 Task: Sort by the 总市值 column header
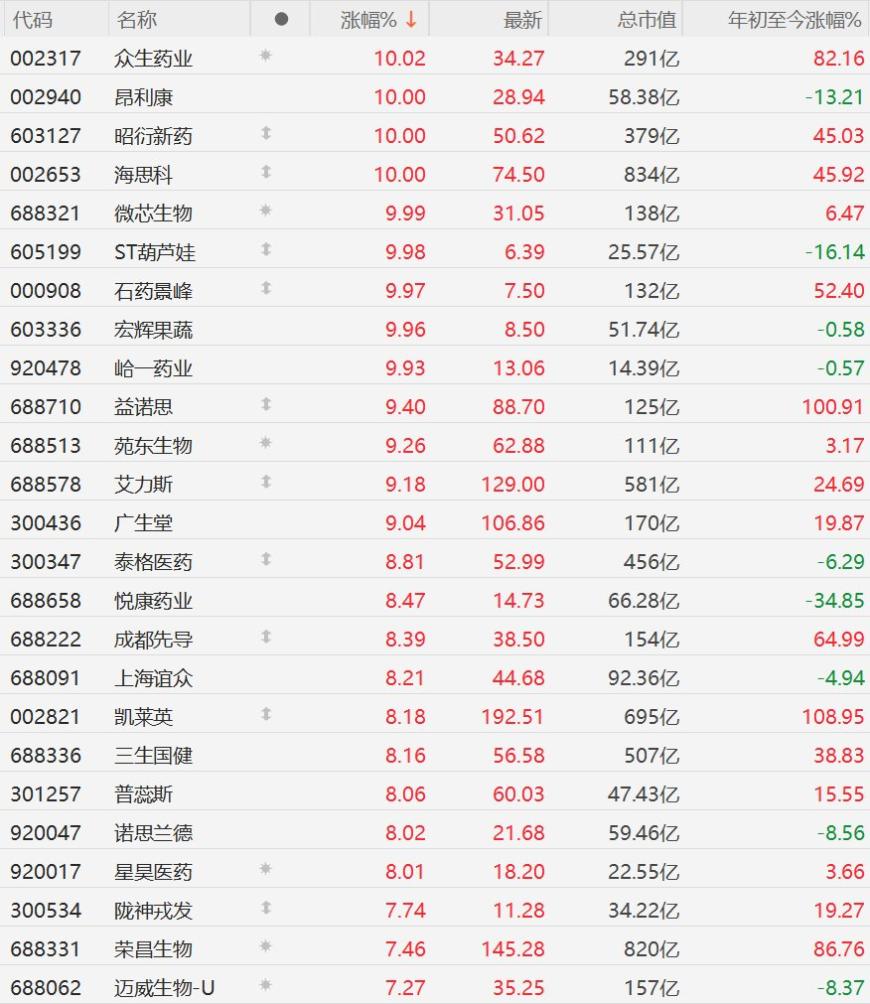[x=647, y=20]
